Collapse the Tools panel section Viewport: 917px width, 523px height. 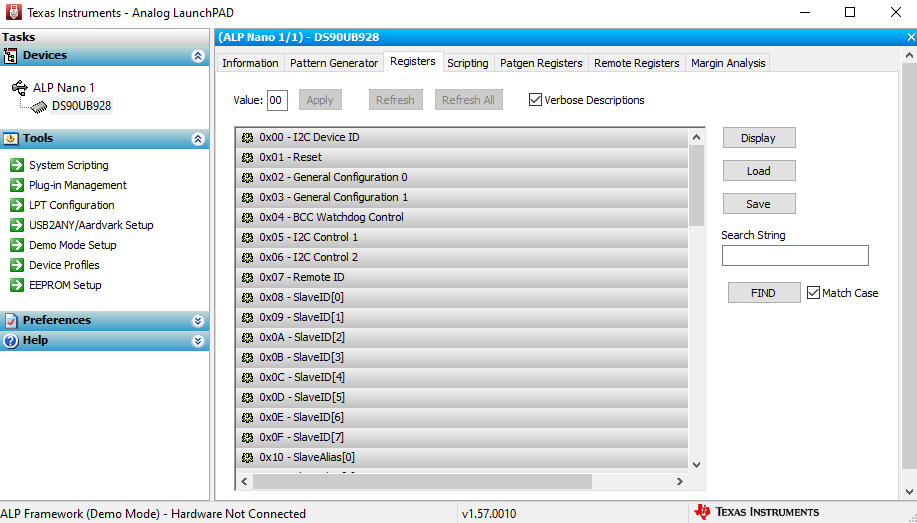(x=198, y=139)
